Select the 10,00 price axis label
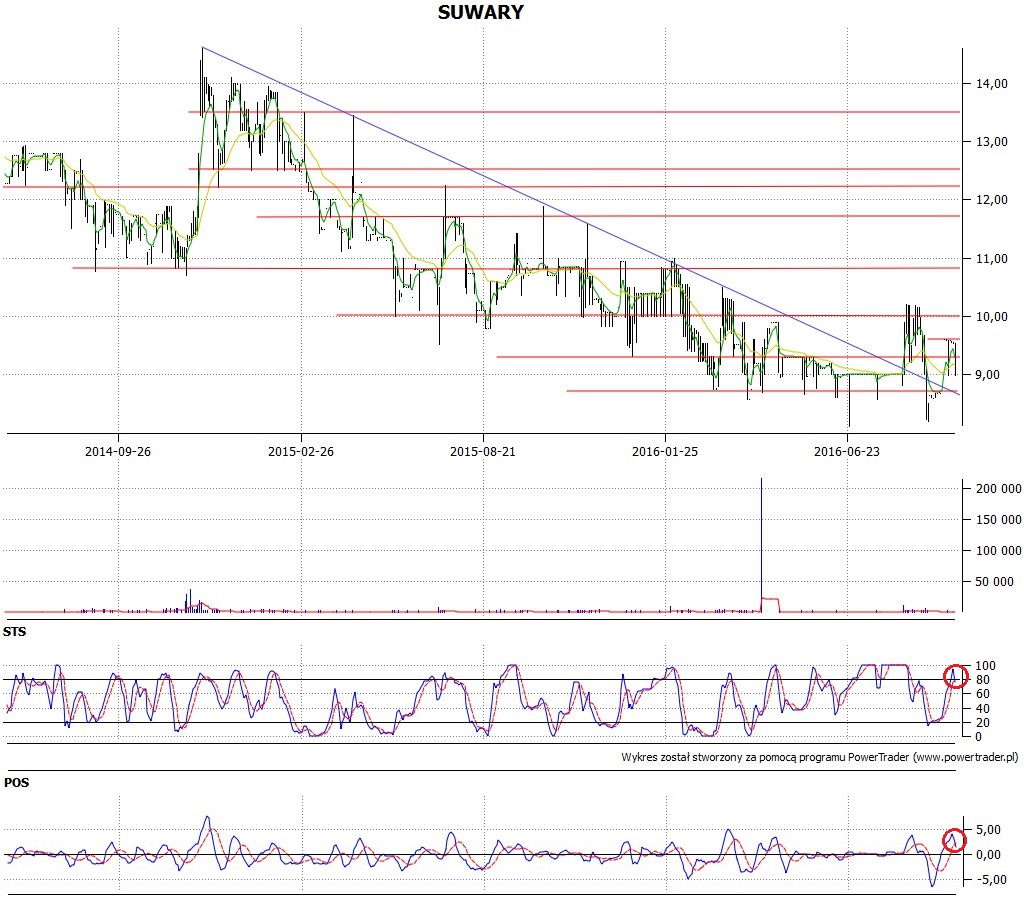Image resolution: width=1024 pixels, height=897 pixels. pos(991,317)
